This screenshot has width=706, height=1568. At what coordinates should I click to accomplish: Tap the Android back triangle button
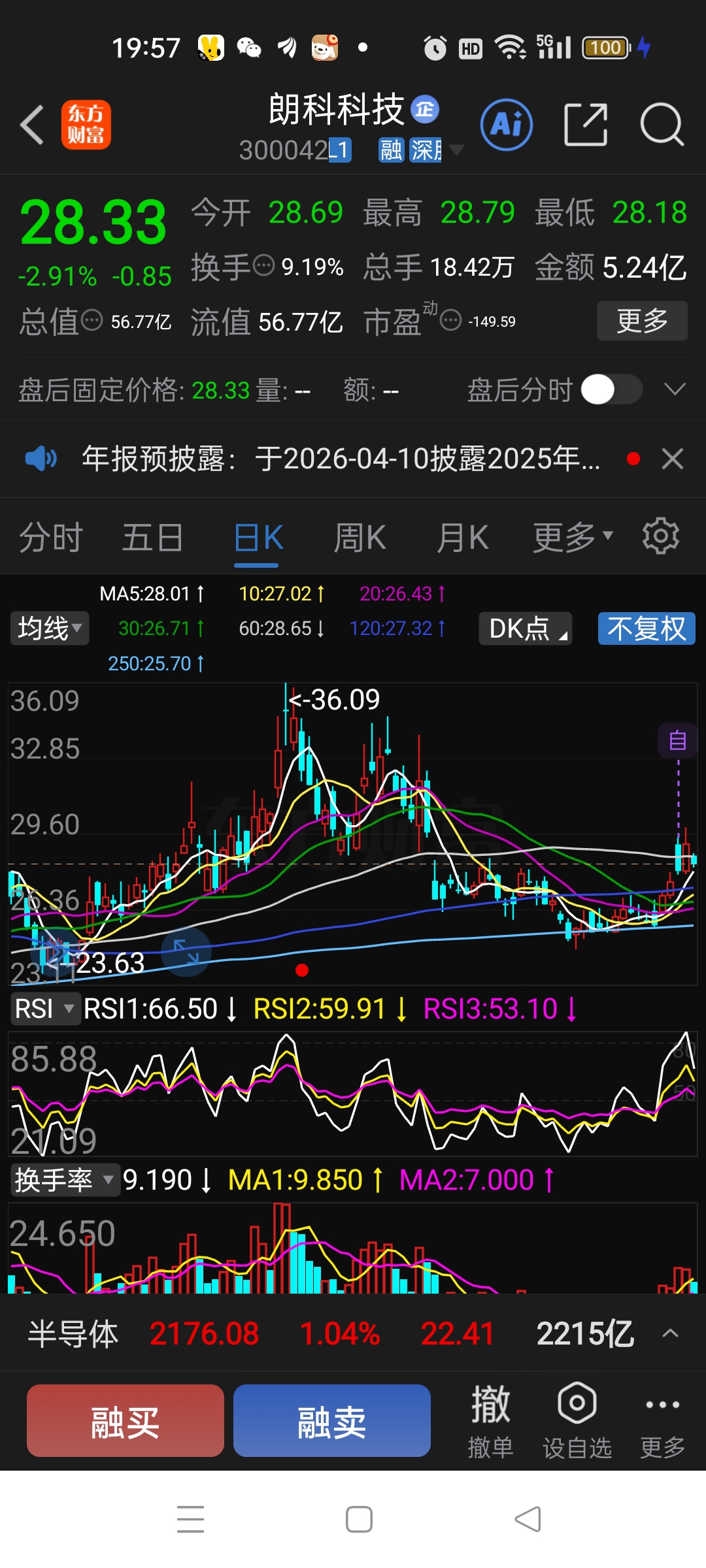coord(528,1519)
